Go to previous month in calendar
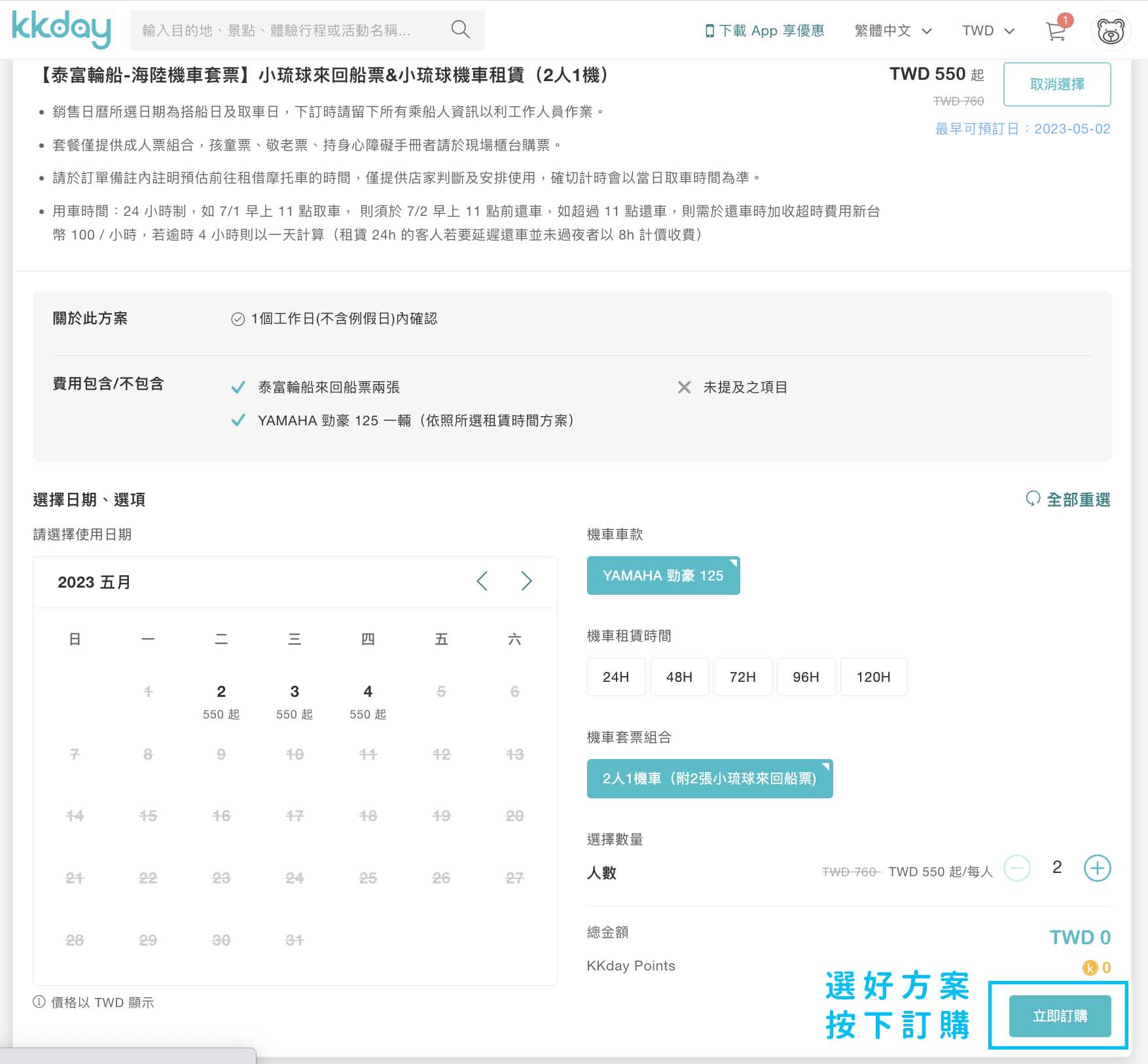 (482, 581)
